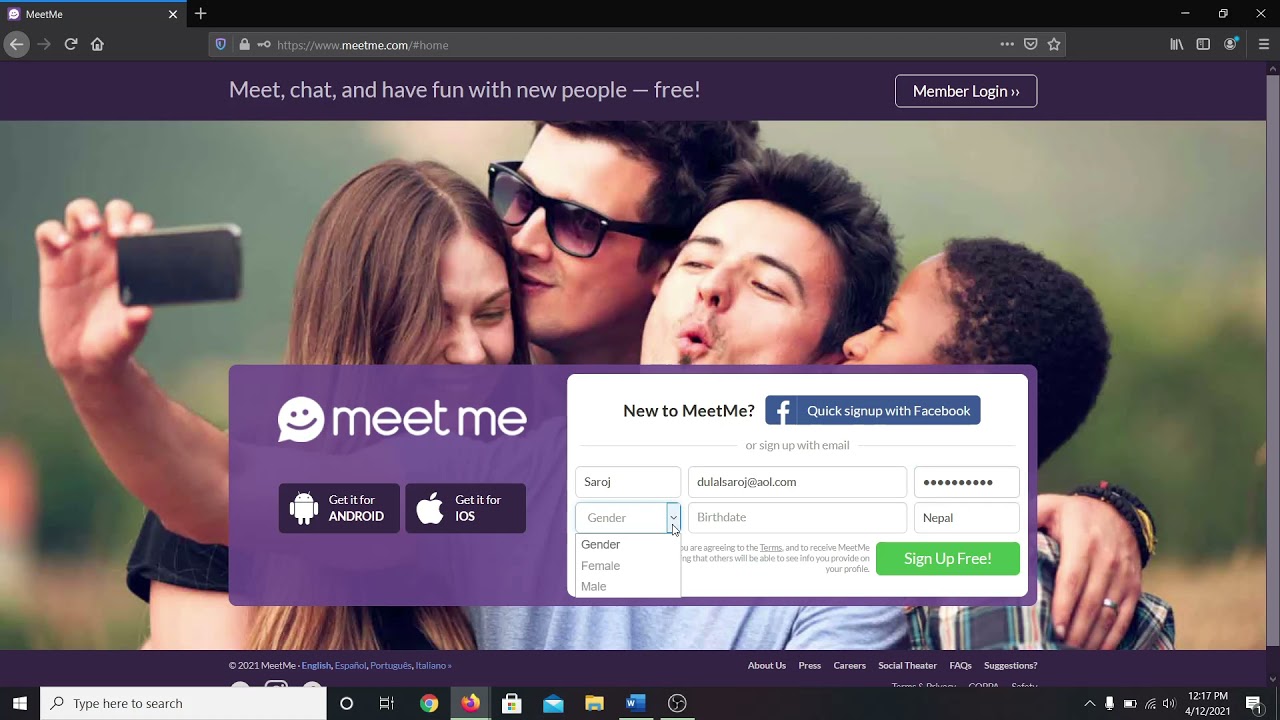
Task: Close the MeetMe tab
Action: point(172,14)
